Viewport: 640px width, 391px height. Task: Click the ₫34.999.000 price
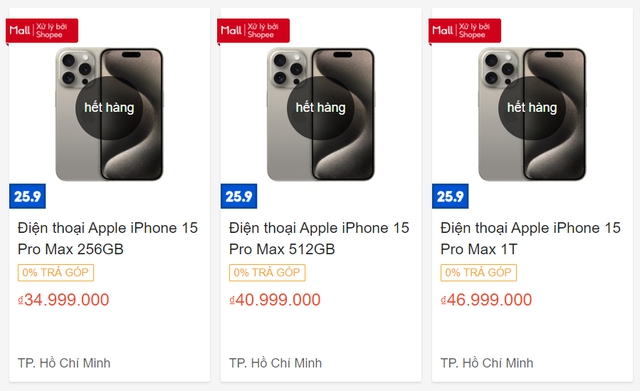(63, 300)
